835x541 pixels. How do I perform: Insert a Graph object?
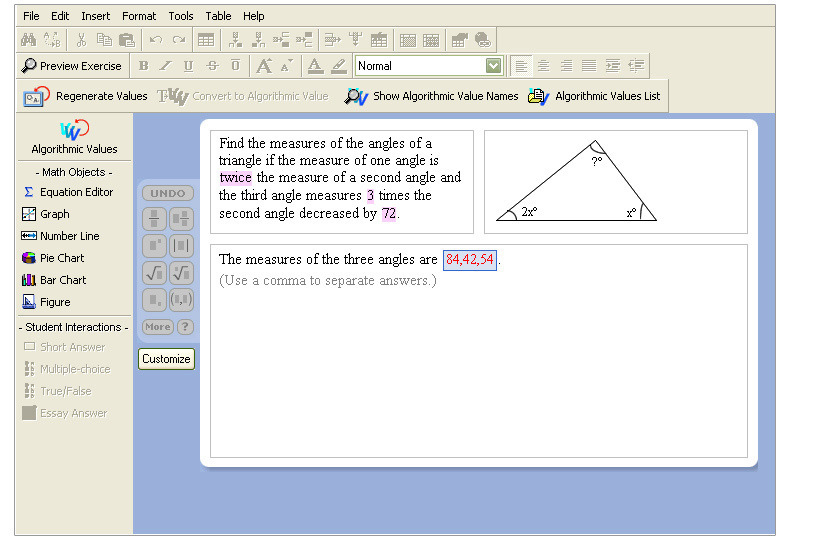[x=46, y=214]
